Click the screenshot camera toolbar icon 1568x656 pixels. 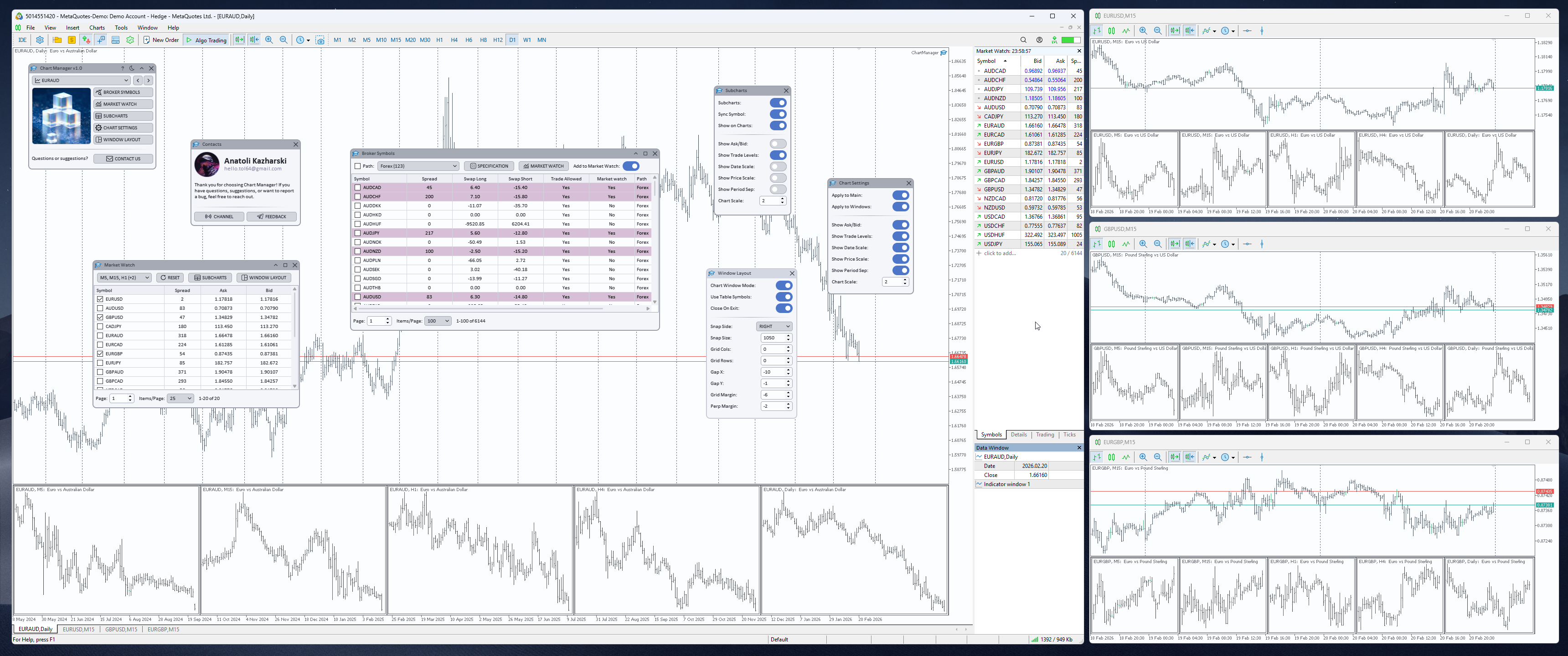(x=320, y=40)
